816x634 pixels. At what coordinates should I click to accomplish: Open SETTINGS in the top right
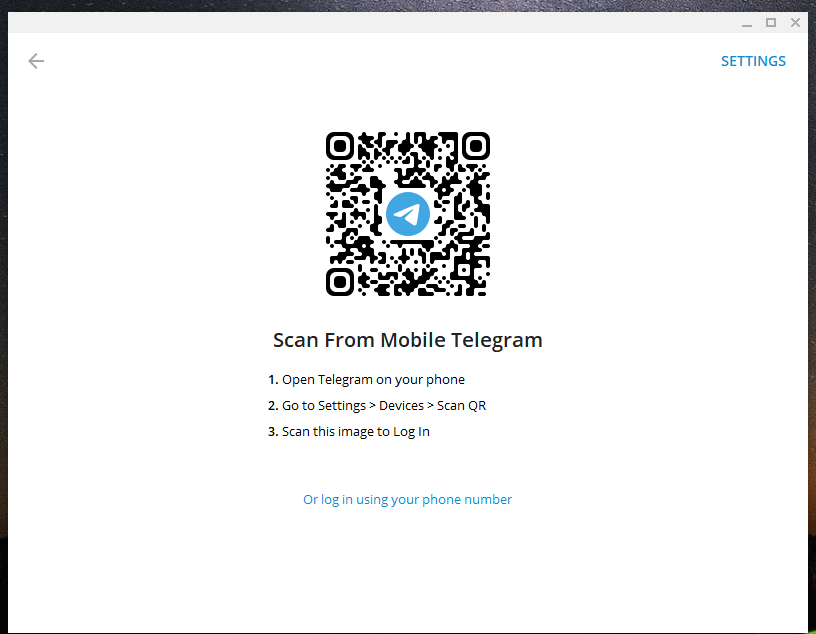pyautogui.click(x=753, y=61)
